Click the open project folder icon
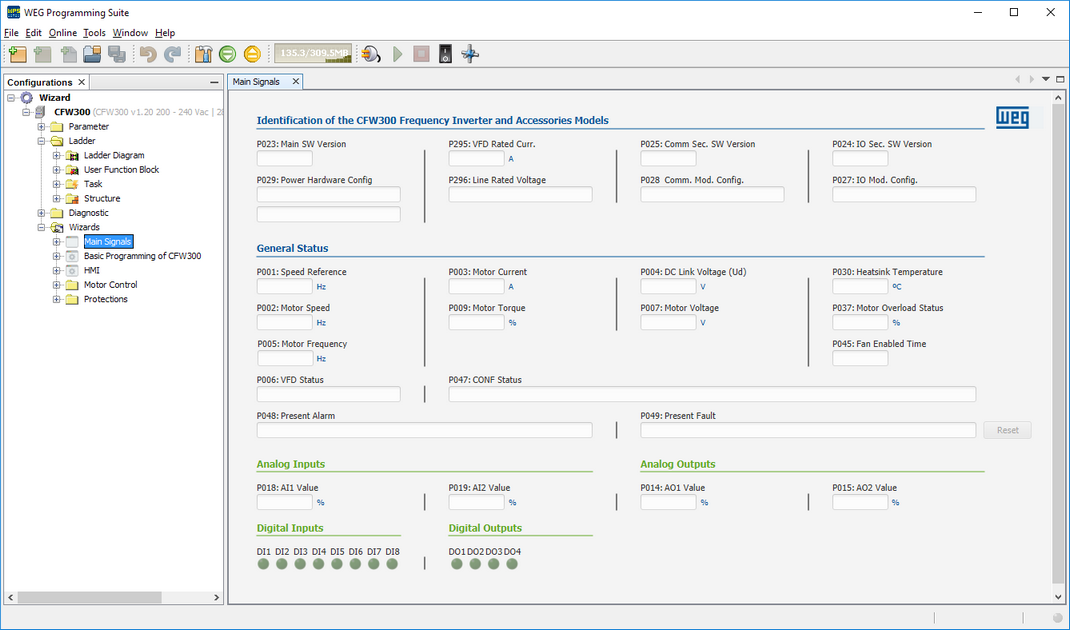Image resolution: width=1070 pixels, height=630 pixels. [x=93, y=54]
